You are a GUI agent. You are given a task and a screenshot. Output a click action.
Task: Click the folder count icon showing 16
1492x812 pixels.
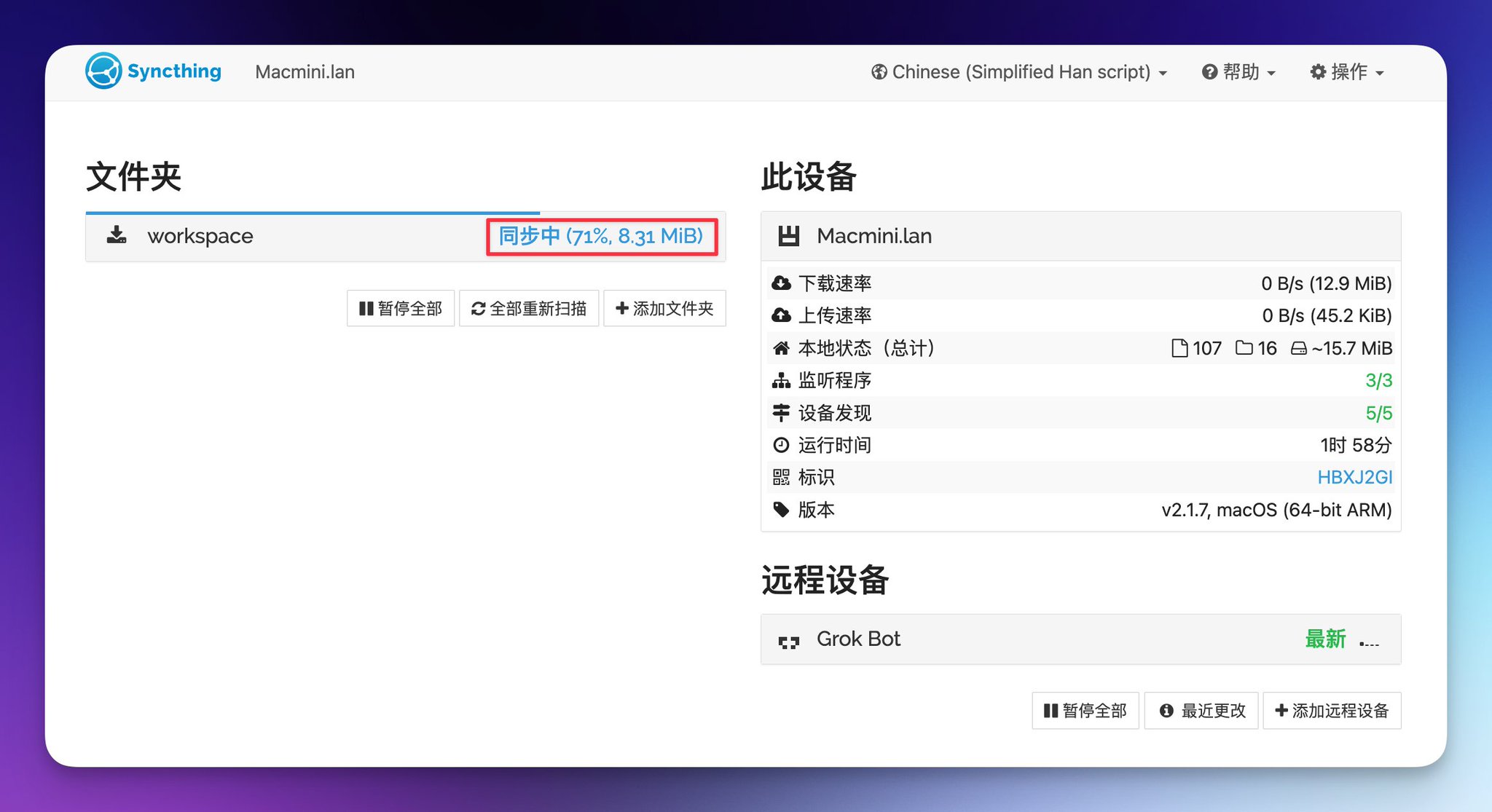tap(1244, 348)
